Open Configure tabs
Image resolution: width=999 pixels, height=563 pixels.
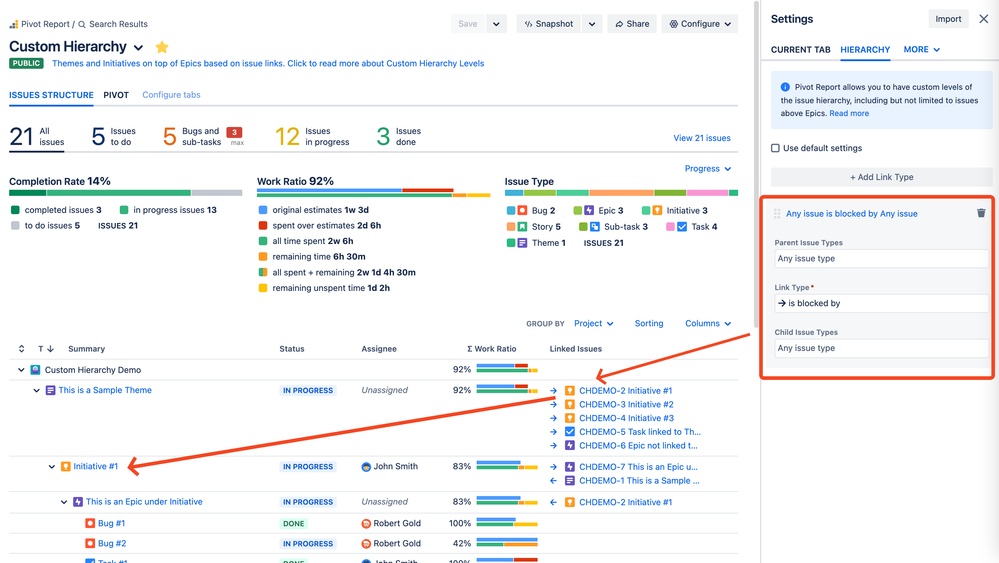point(171,95)
